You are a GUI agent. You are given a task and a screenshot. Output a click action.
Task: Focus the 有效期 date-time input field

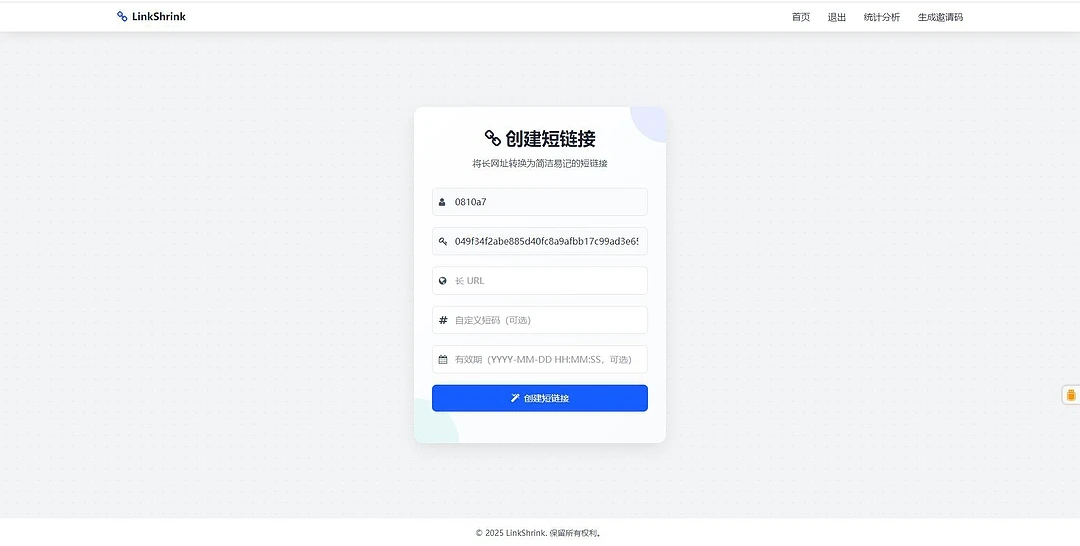tap(540, 359)
